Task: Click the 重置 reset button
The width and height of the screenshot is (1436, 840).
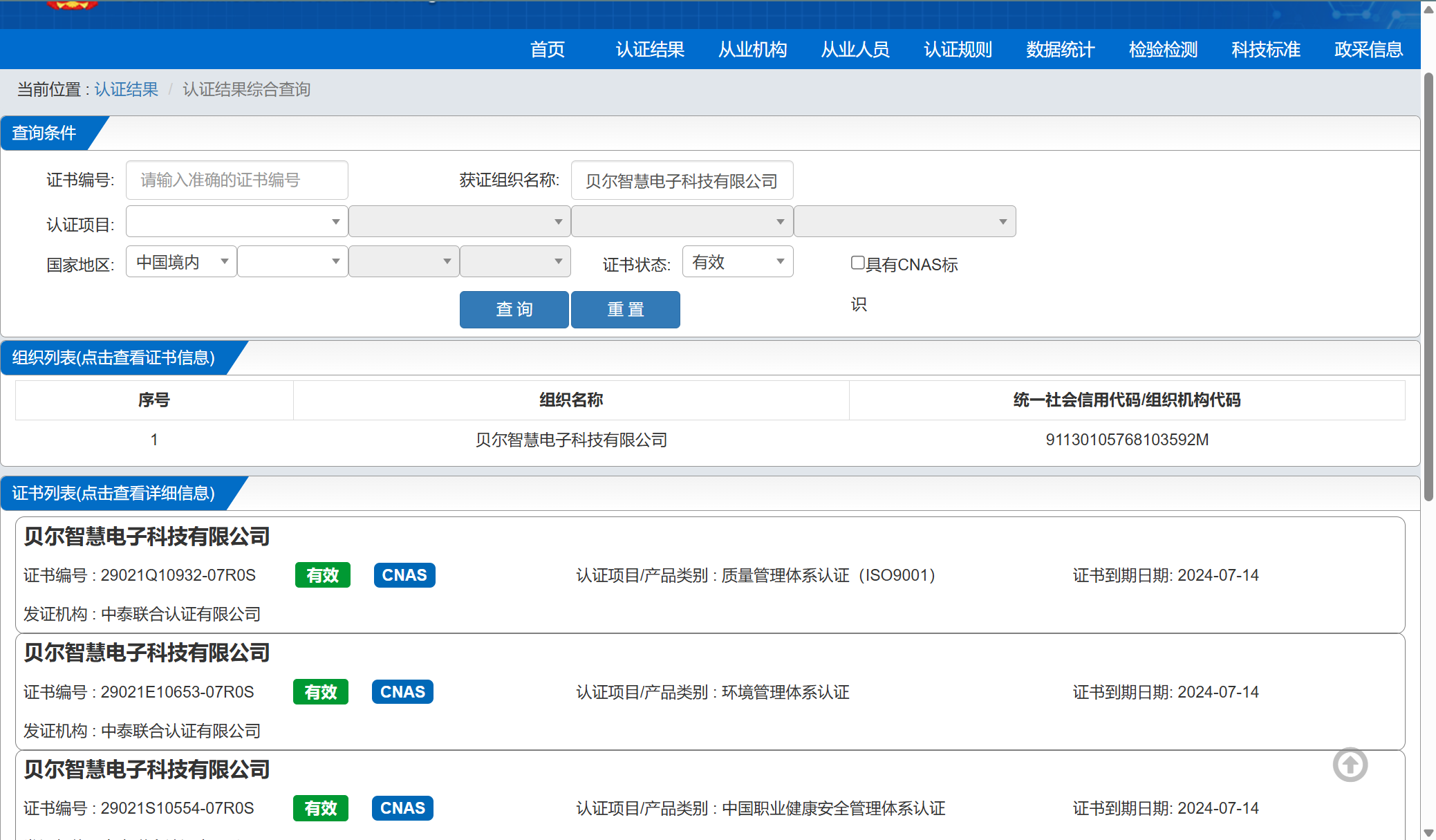Action: (x=626, y=309)
